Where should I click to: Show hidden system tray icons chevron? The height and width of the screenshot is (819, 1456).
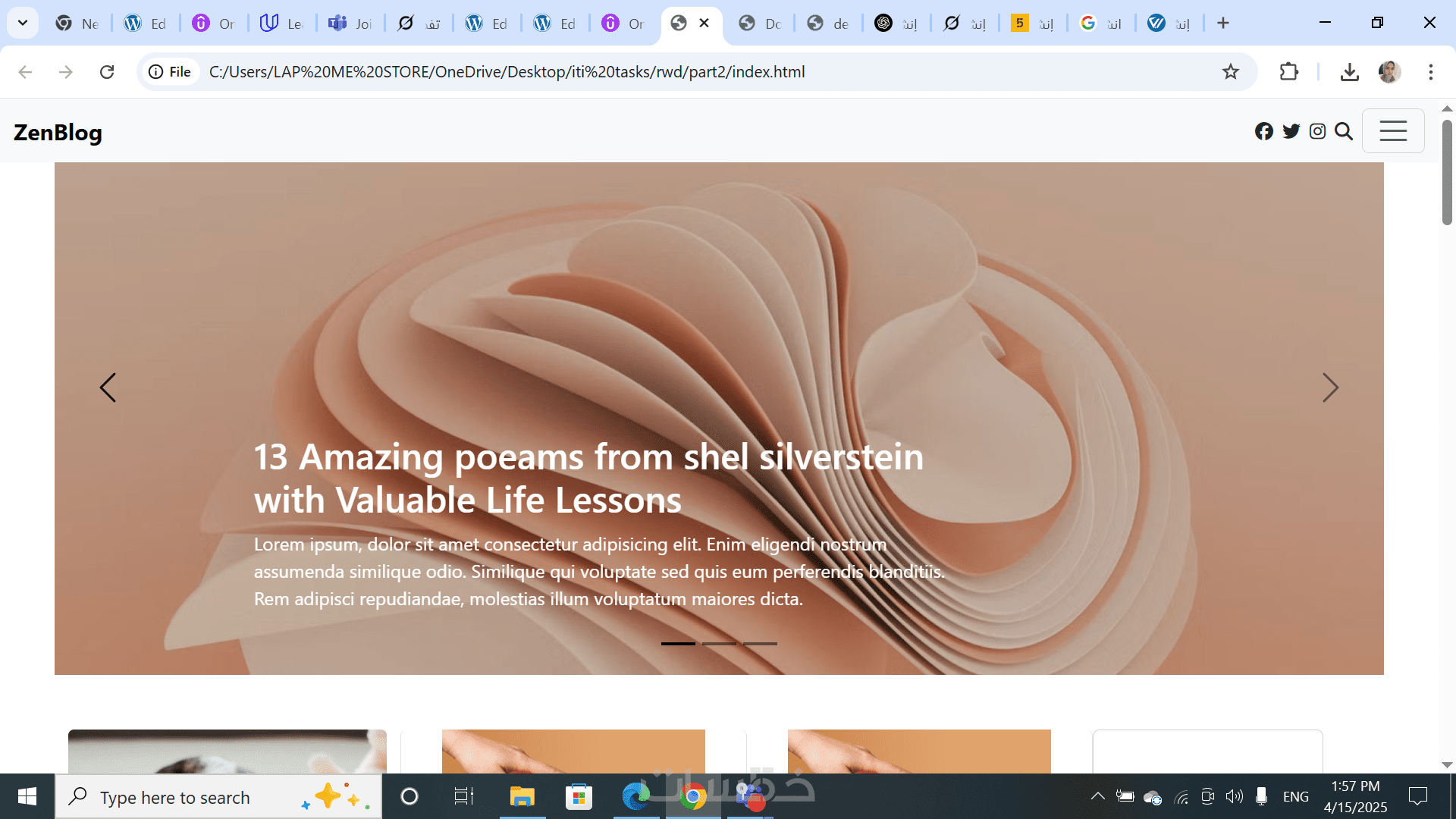pos(1097,796)
